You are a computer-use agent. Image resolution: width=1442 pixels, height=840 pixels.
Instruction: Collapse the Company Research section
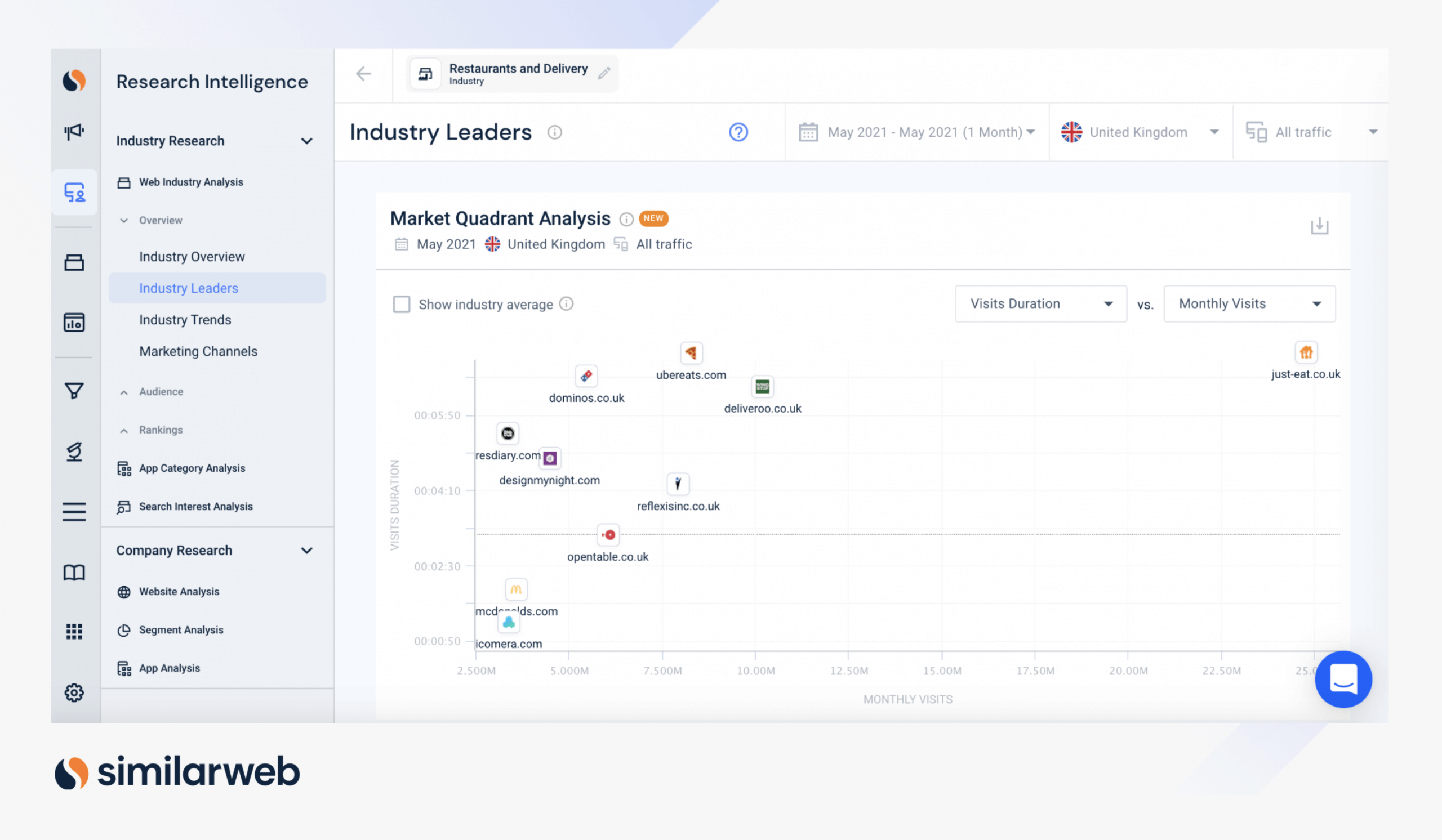[x=307, y=550]
